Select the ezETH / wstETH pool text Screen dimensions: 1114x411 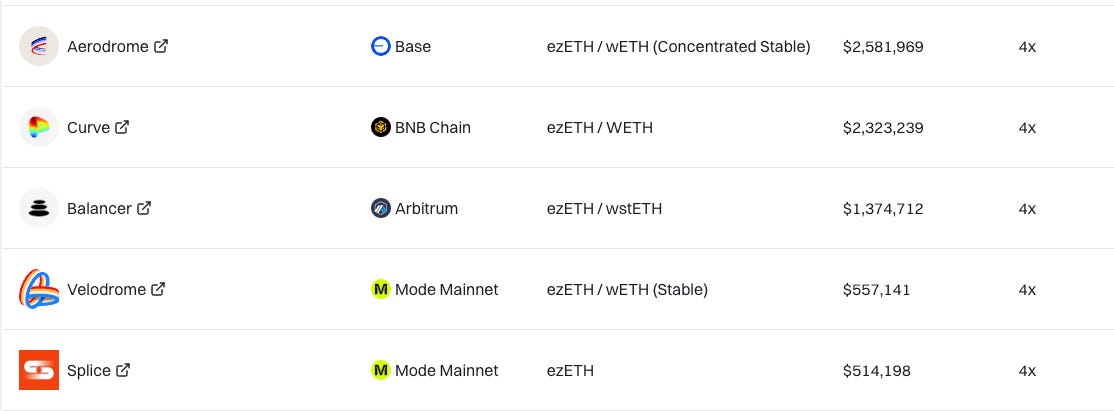[x=605, y=209]
